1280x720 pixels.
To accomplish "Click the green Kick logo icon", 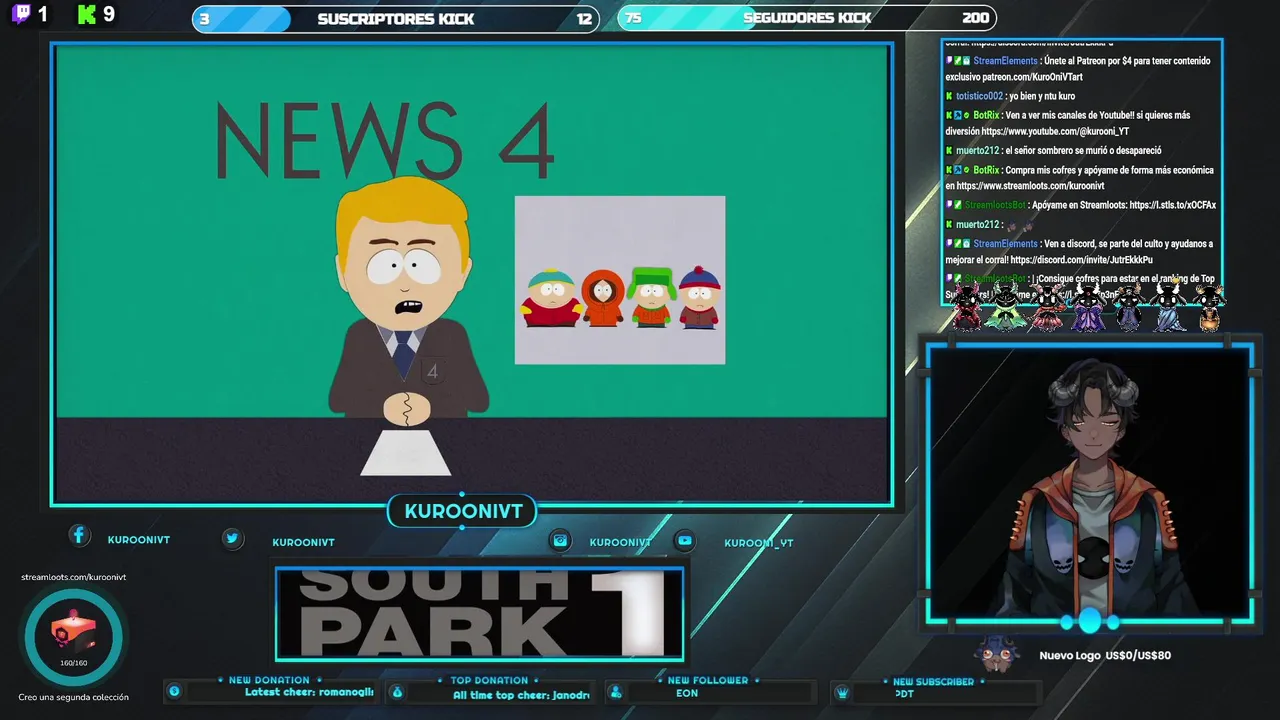I will tap(87, 14).
